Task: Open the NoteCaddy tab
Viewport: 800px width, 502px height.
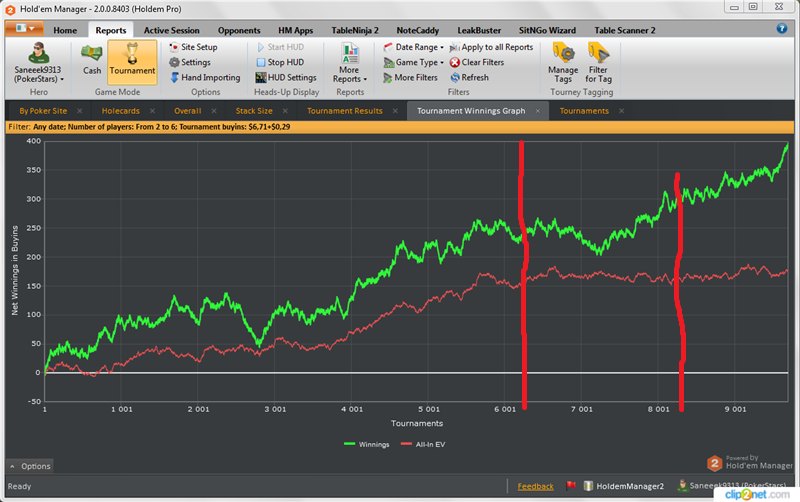Action: (x=417, y=30)
